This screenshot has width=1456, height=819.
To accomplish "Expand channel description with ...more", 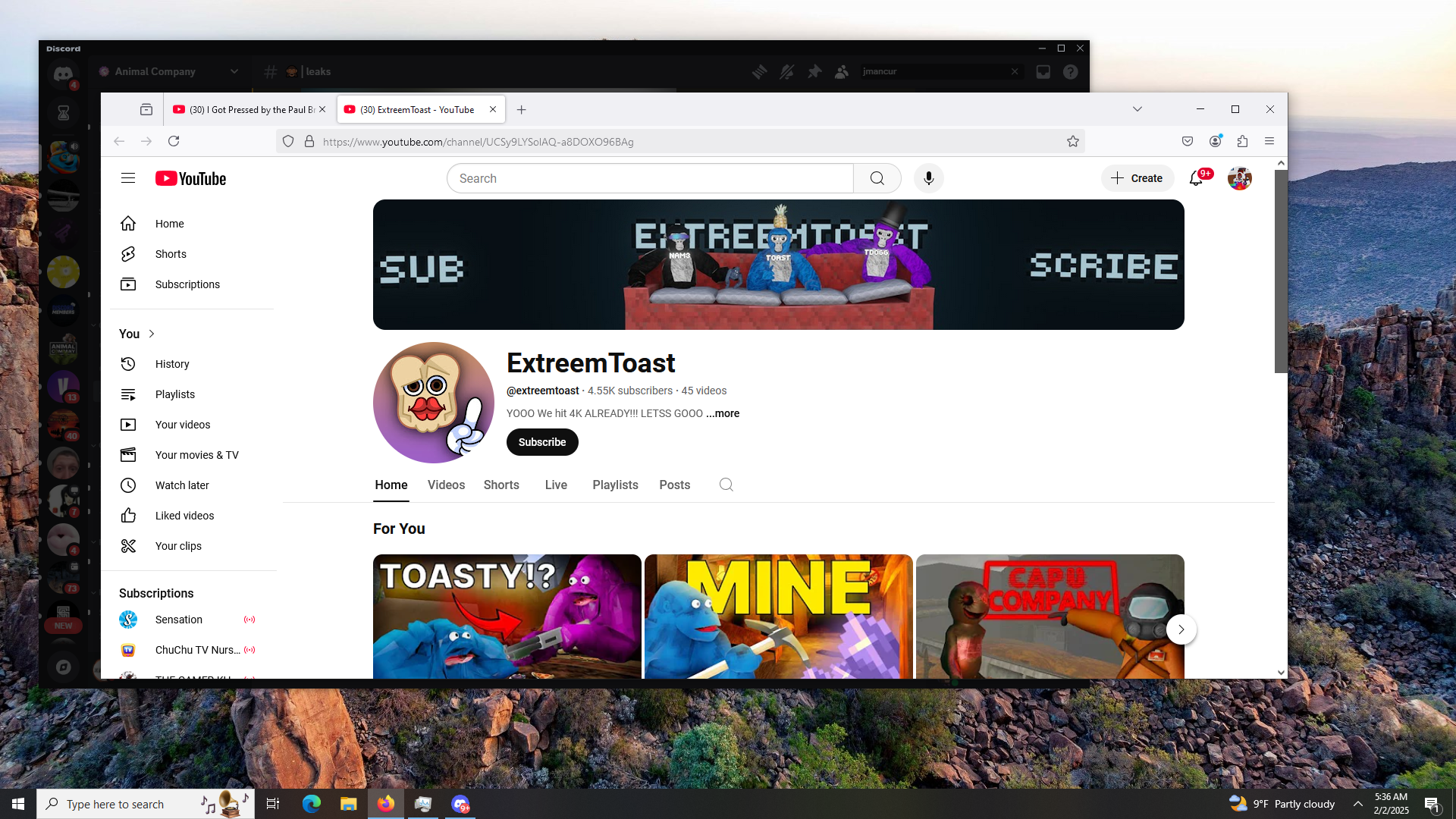I will pos(723,413).
